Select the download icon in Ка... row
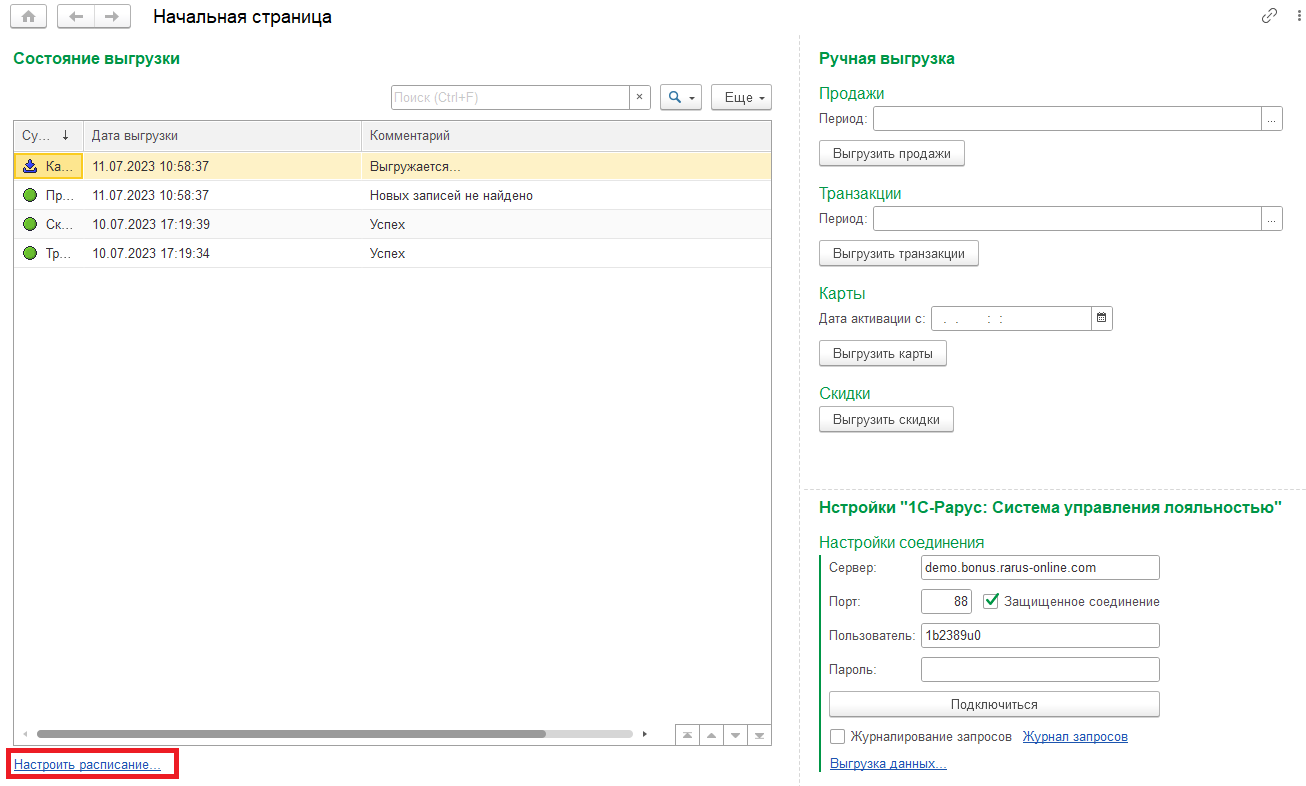 [30, 166]
